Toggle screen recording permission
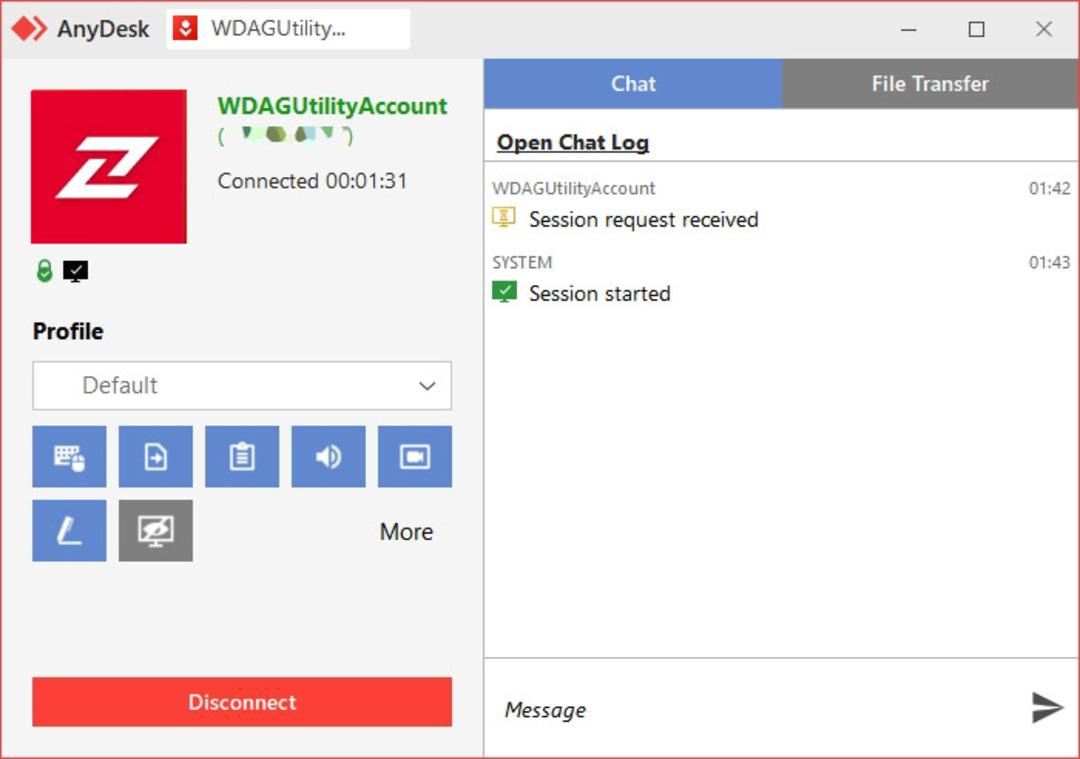The image size is (1080, 759). [x=415, y=457]
